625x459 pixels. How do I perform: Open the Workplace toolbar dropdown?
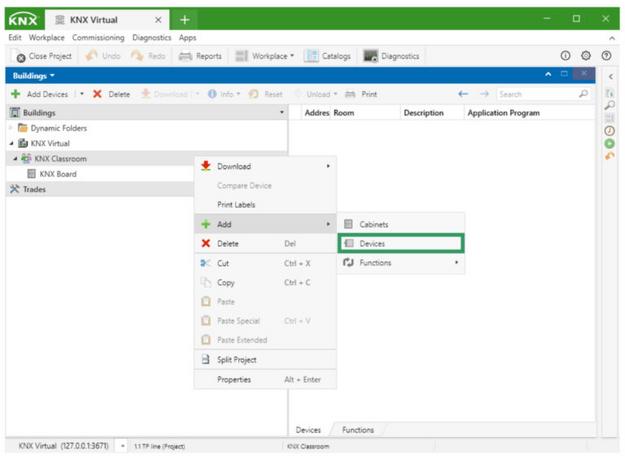pyautogui.click(x=265, y=56)
